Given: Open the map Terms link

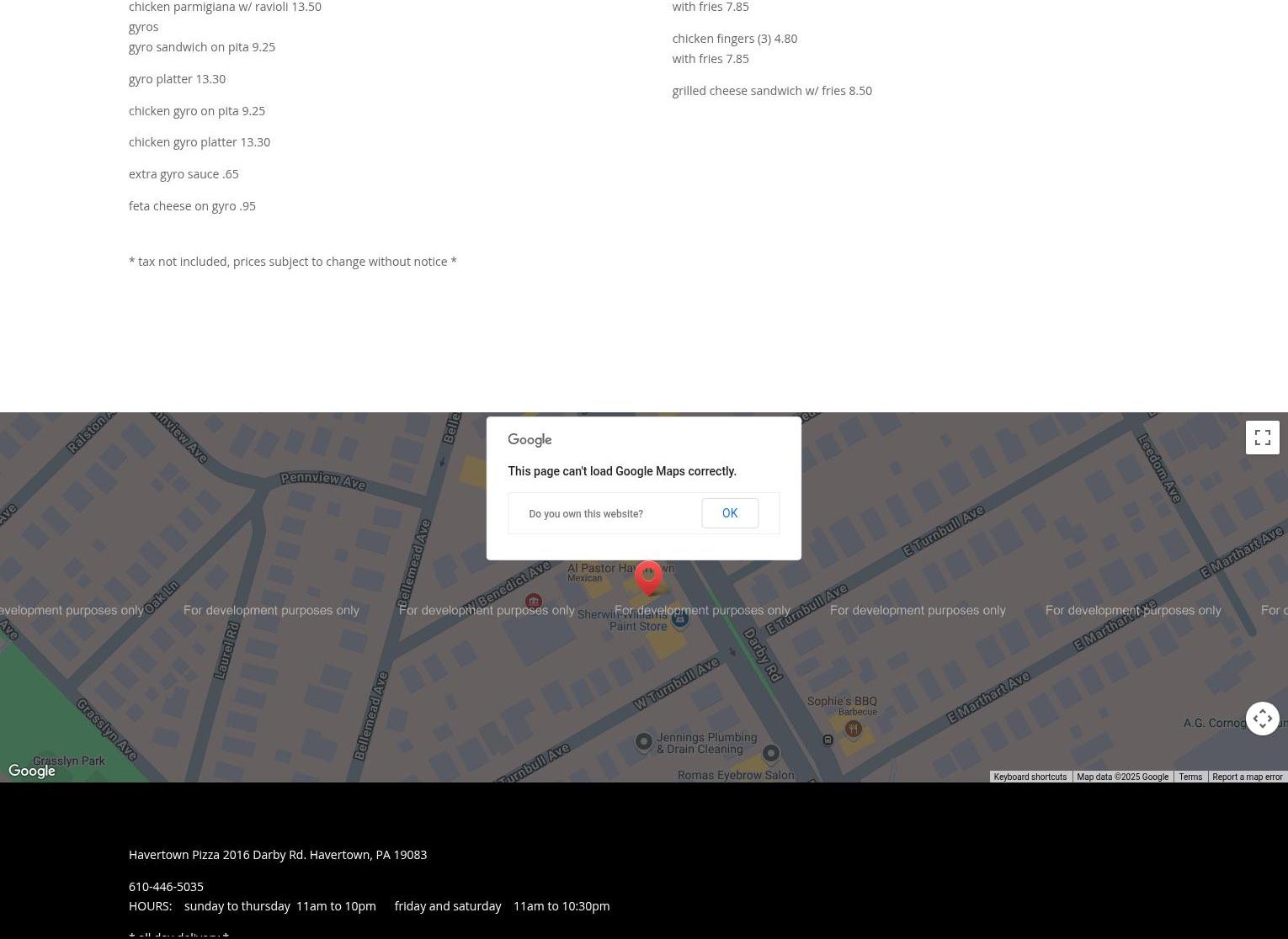Looking at the screenshot, I should [x=1190, y=777].
